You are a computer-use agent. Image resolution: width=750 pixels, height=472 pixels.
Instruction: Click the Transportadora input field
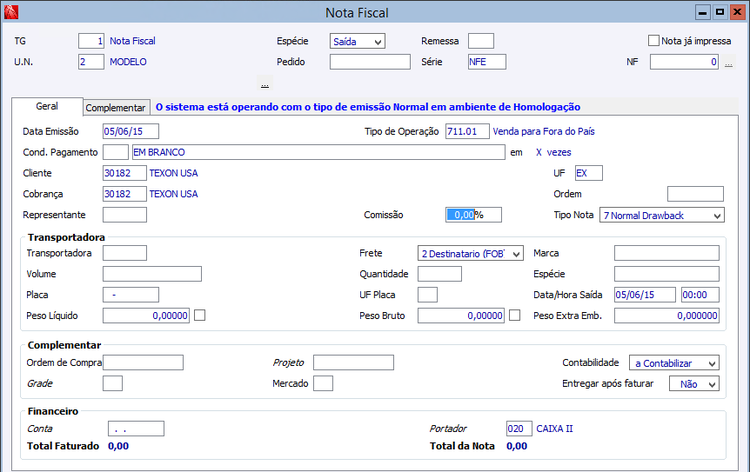(124, 254)
